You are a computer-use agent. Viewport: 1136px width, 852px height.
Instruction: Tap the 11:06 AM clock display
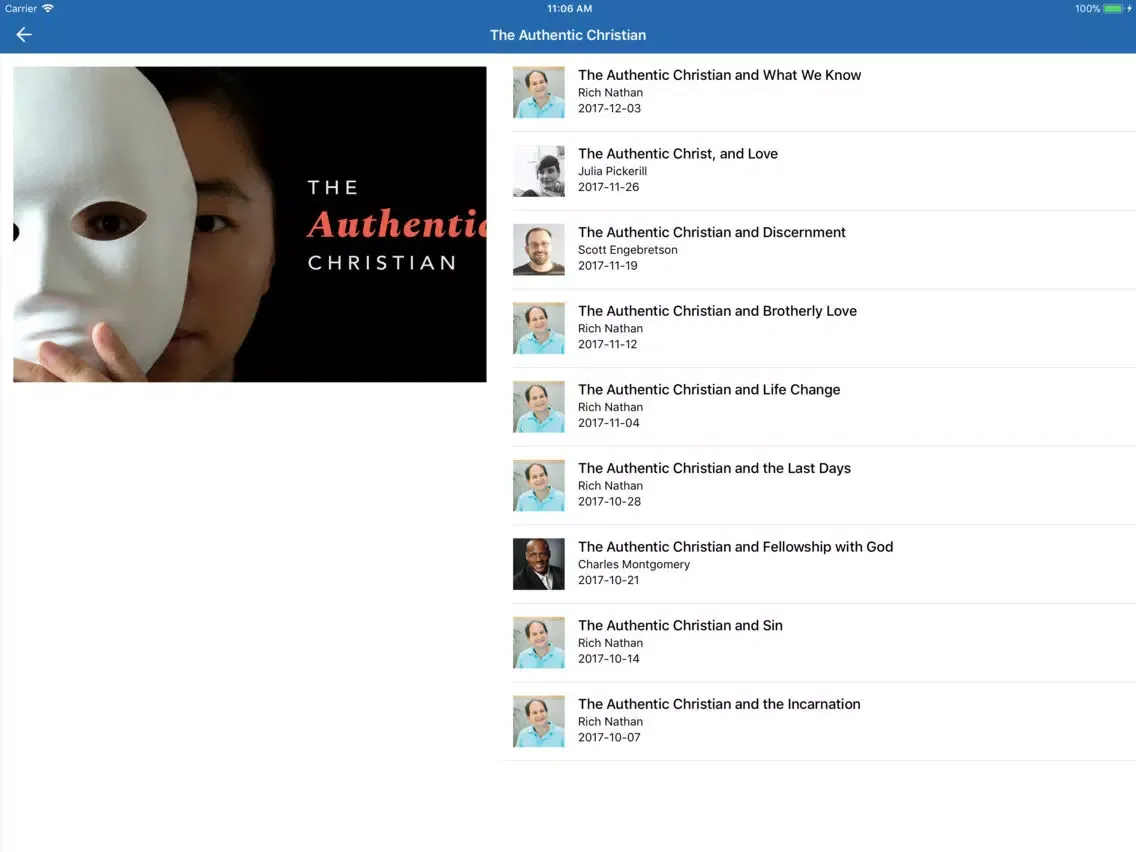(x=568, y=7)
